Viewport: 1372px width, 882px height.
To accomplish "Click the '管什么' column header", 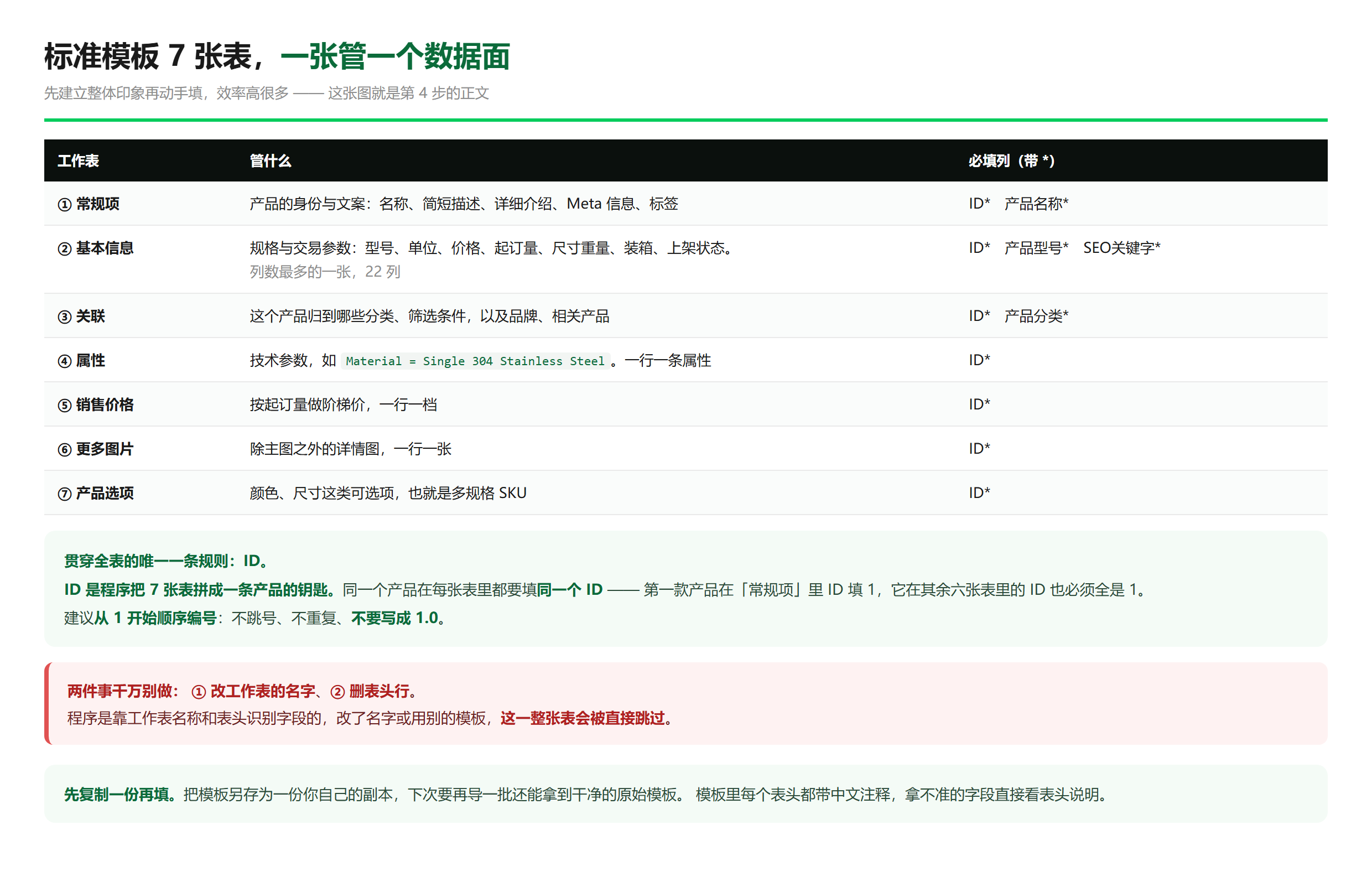I will (x=271, y=161).
